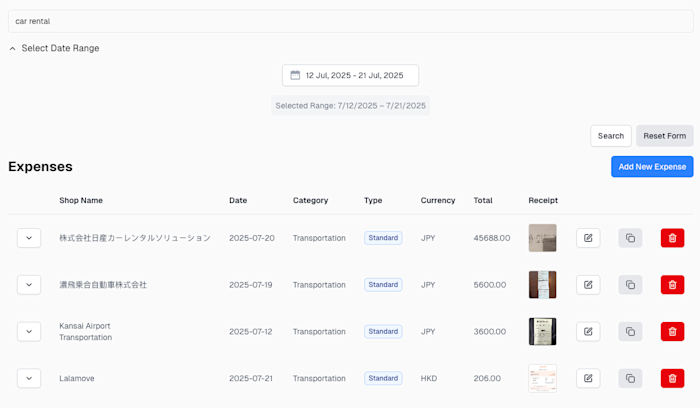This screenshot has height=408, width=700.
Task: Open receipt thumbnail for 5600.00 expense
Action: point(542,284)
